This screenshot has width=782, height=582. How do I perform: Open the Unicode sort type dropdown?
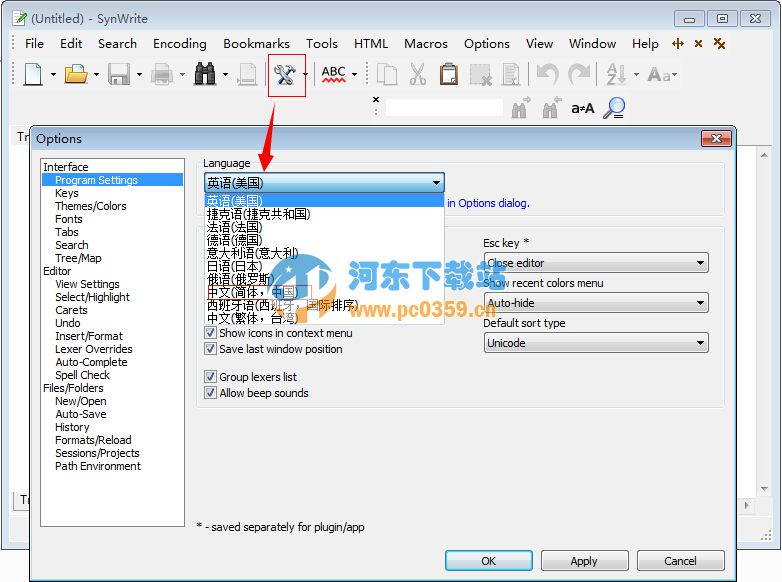(700, 343)
